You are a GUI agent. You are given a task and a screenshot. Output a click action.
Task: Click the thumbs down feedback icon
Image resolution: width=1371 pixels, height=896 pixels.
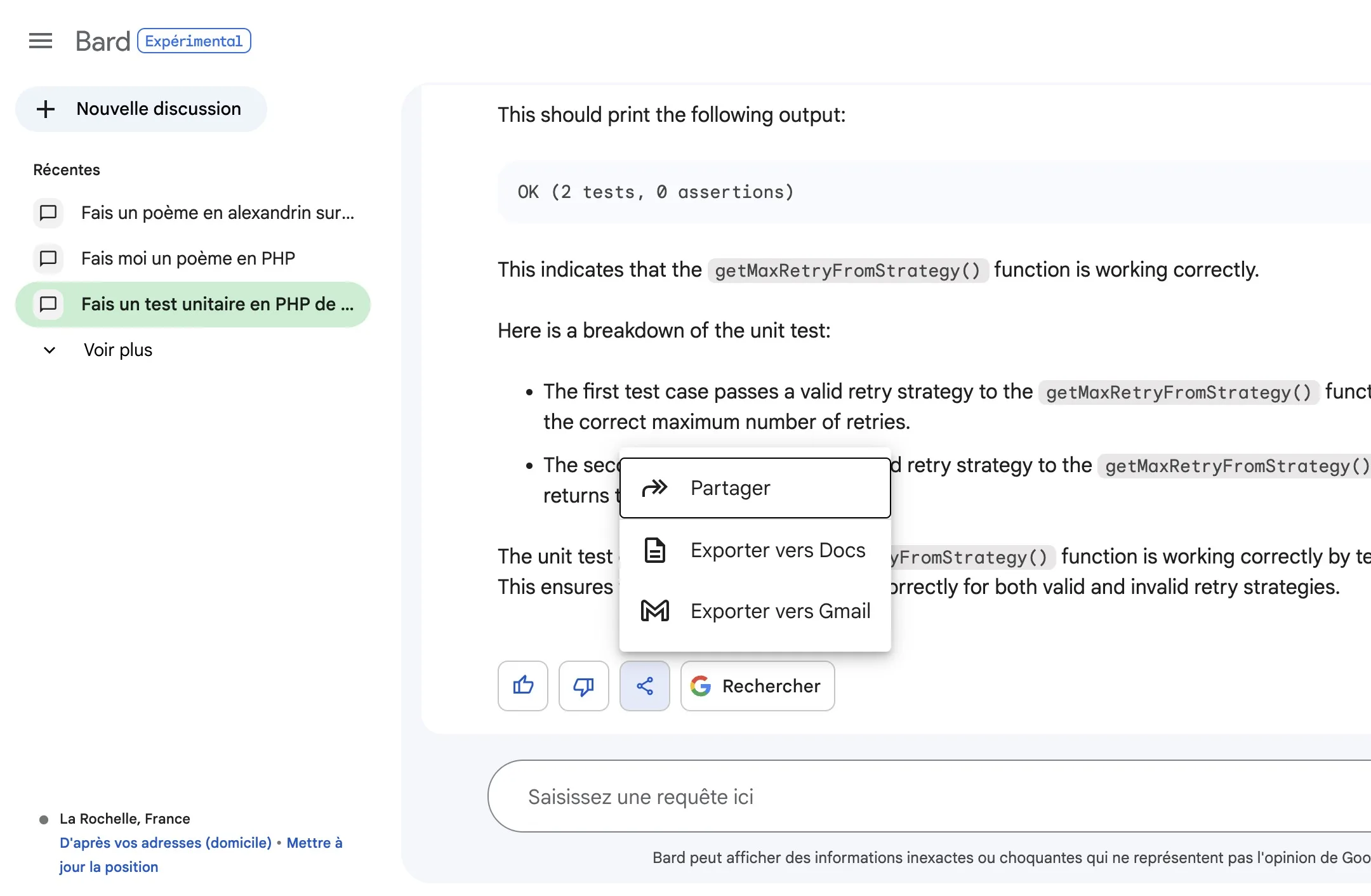coord(583,686)
